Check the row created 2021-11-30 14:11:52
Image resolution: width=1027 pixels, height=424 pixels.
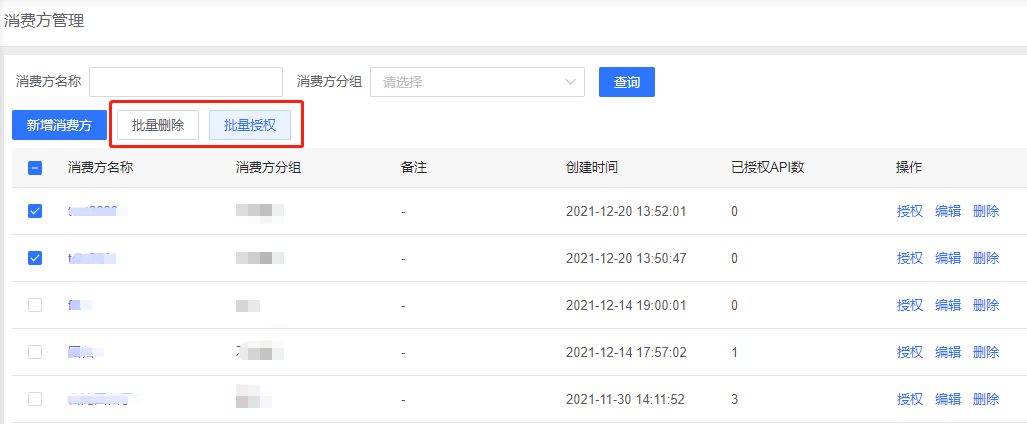35,398
